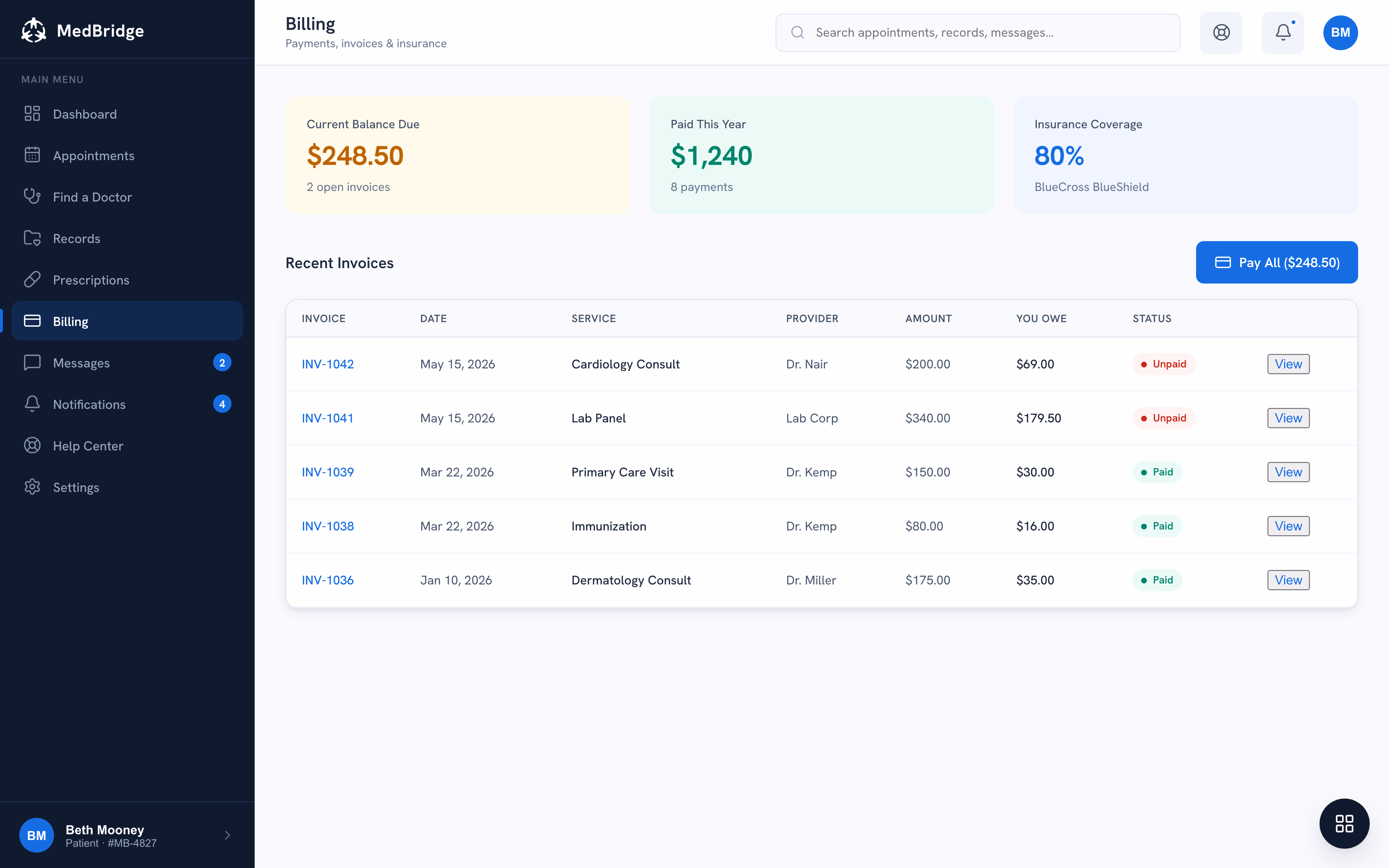This screenshot has height=868, width=1389.
Task: Click the Settings gear icon
Action: point(32,487)
